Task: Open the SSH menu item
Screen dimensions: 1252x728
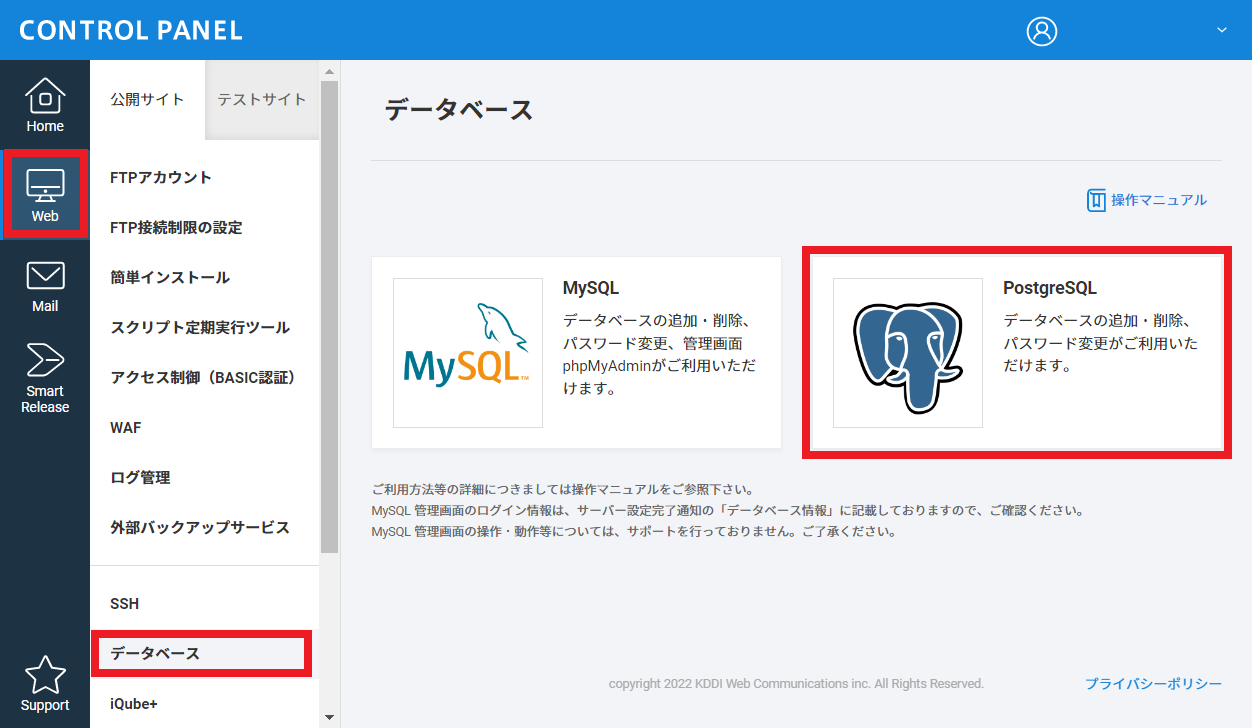Action: [125, 604]
